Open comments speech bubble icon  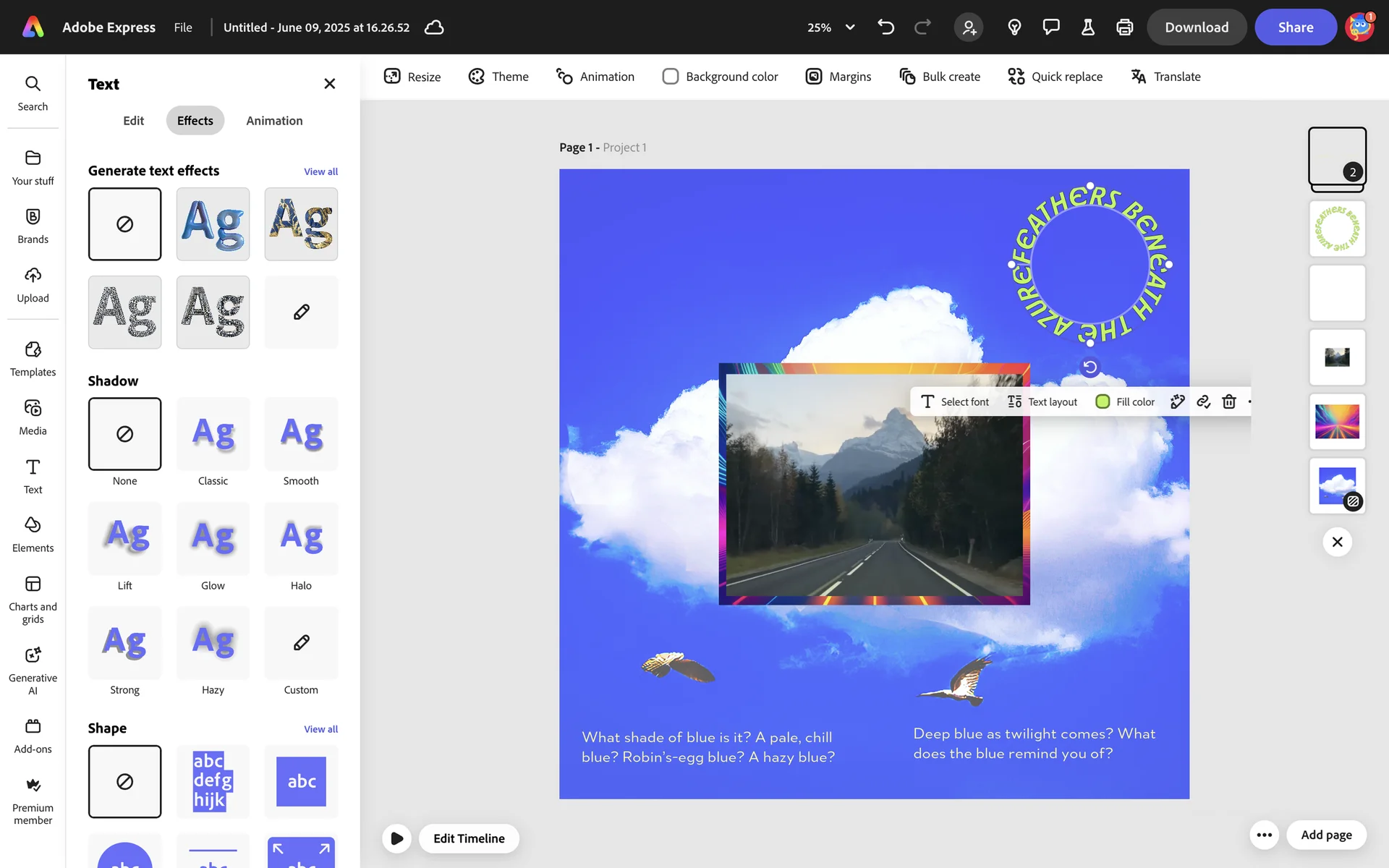click(x=1050, y=27)
